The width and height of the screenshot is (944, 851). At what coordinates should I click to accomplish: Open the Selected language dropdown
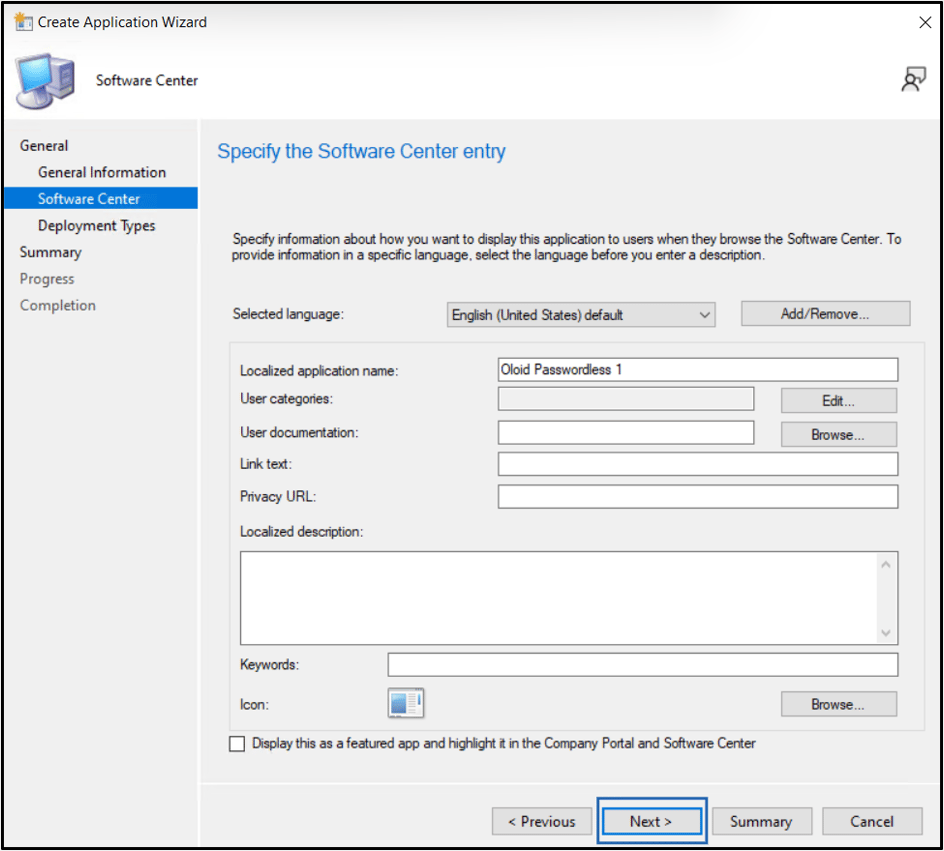point(581,315)
